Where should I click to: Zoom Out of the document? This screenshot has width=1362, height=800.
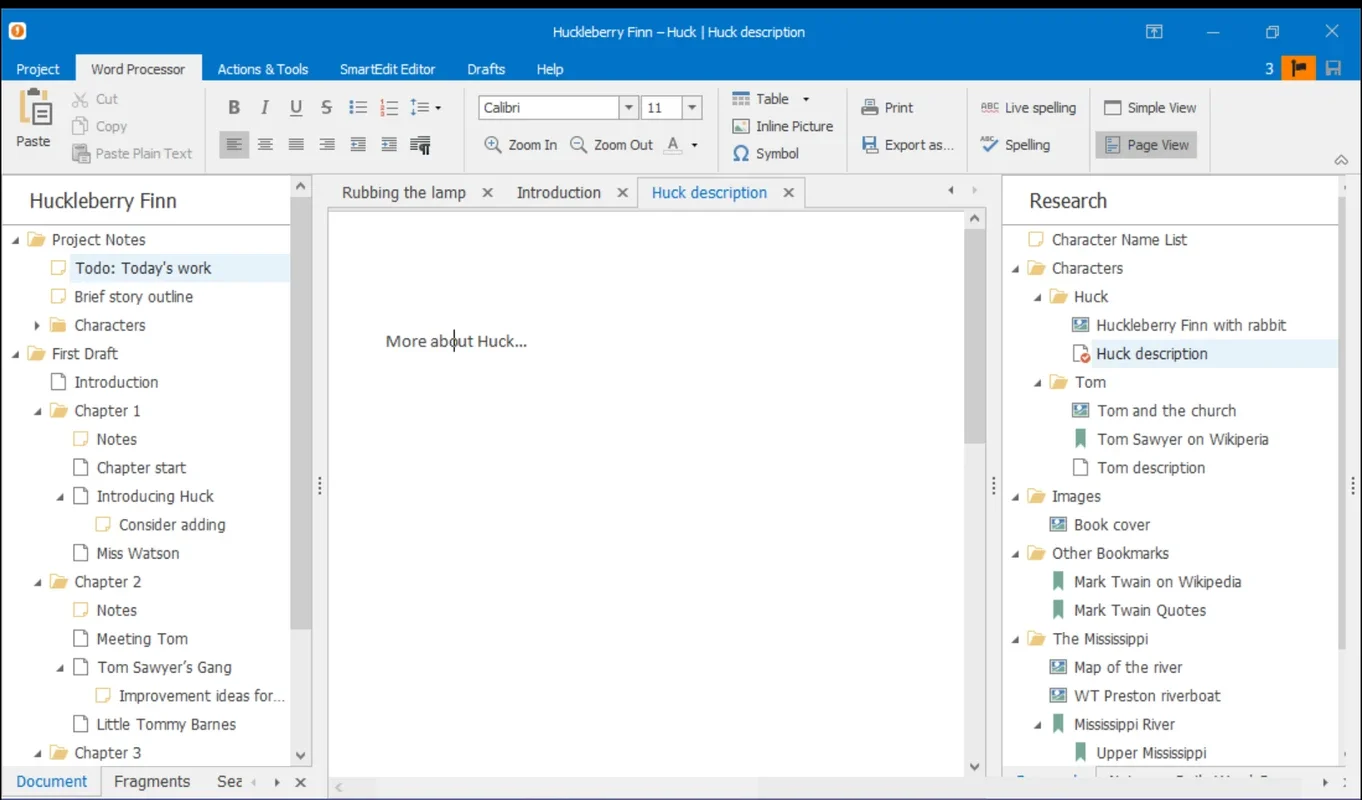click(611, 145)
